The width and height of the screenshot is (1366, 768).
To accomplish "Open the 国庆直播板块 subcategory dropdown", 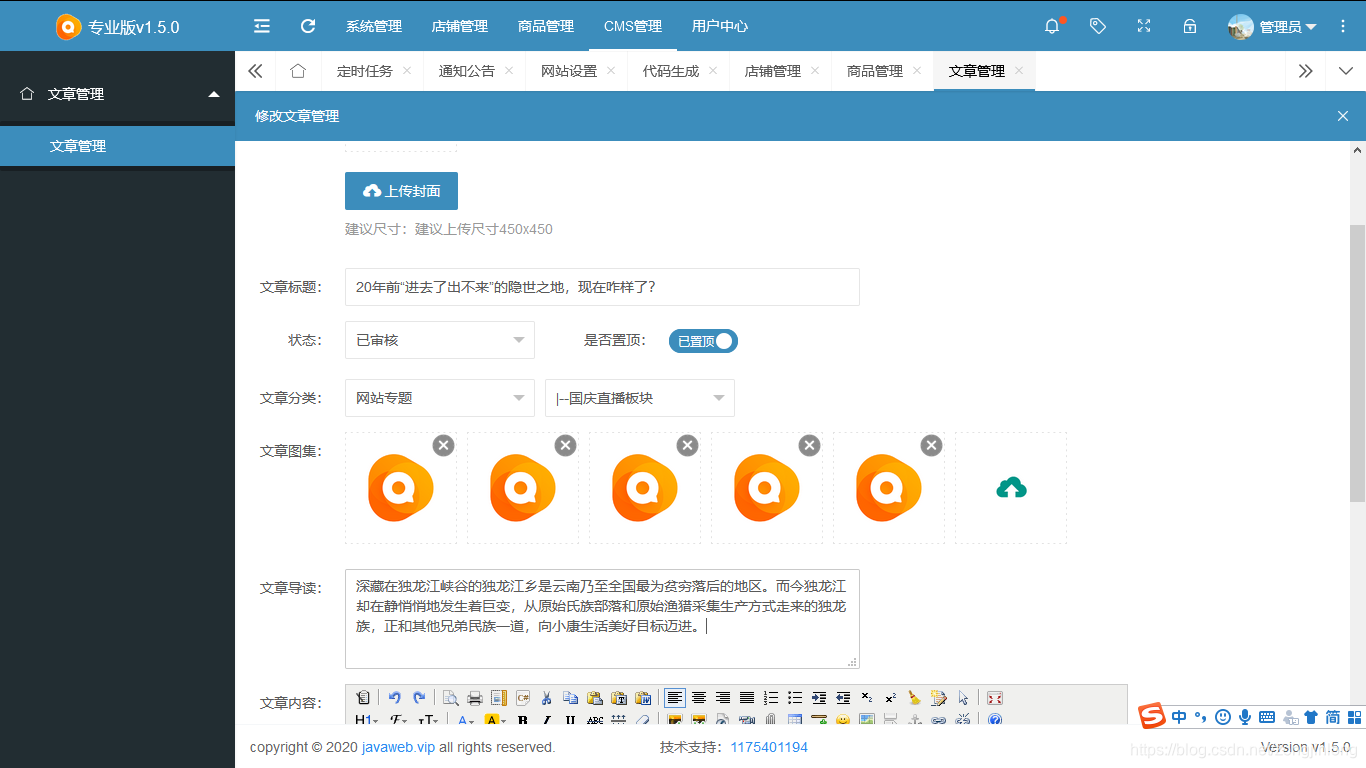I will click(640, 398).
